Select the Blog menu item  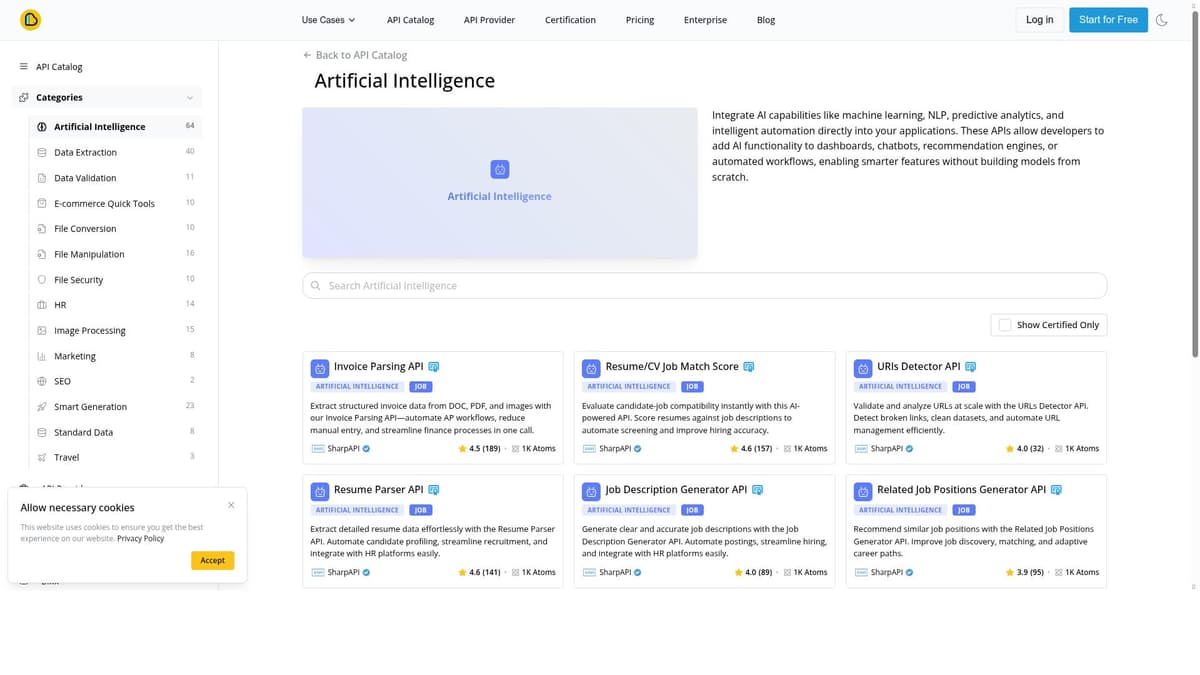[765, 19]
